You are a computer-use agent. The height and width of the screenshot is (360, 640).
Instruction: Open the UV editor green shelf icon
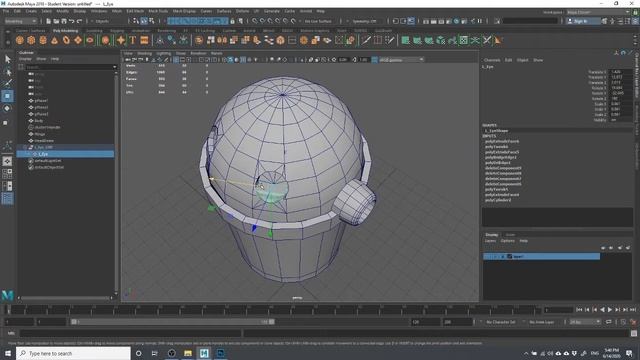(464, 40)
